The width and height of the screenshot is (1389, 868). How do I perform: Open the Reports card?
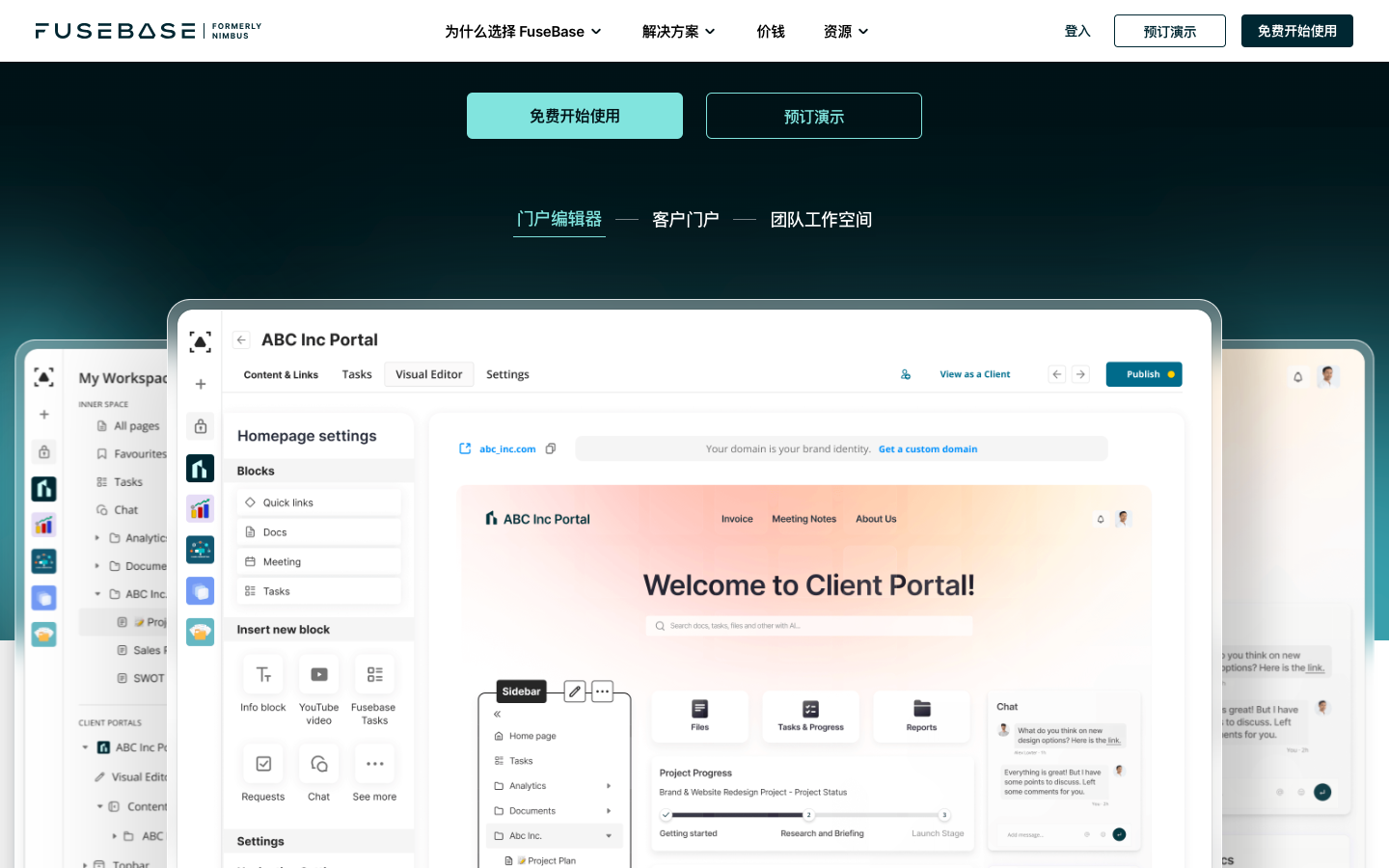pos(922,716)
